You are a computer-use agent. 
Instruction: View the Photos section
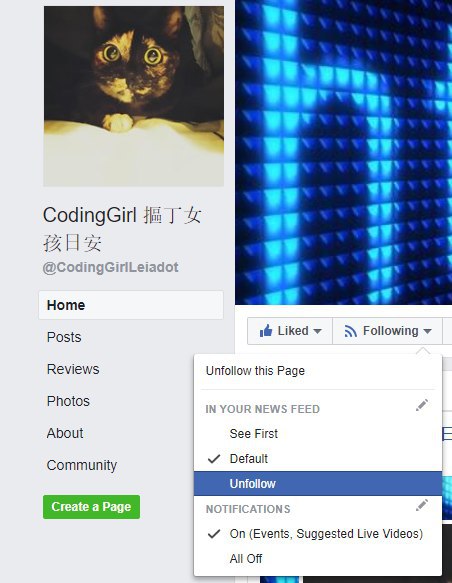tap(68, 401)
